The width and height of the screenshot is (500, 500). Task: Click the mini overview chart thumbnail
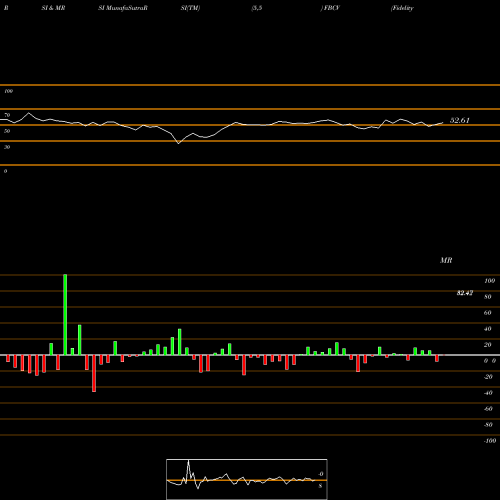247,479
